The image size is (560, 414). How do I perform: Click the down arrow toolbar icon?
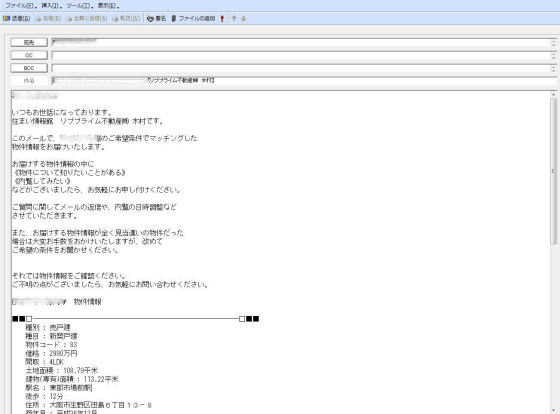click(244, 19)
